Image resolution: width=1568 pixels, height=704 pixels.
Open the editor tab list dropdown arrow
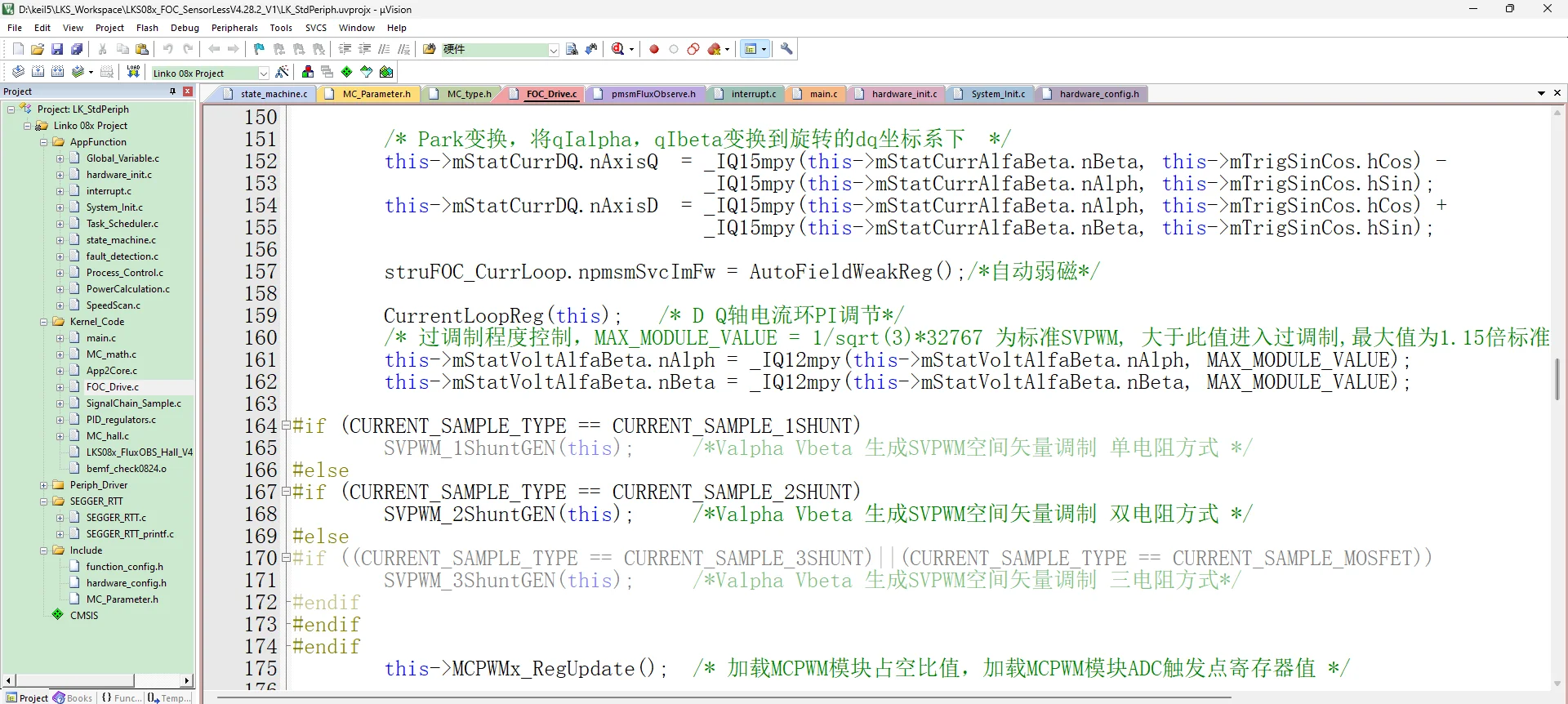(x=1542, y=93)
